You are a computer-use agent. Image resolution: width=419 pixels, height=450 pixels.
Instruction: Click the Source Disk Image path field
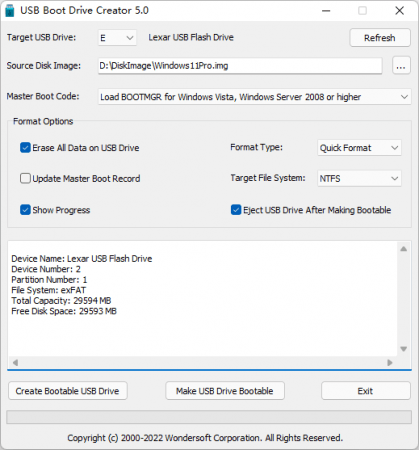pyautogui.click(x=240, y=66)
